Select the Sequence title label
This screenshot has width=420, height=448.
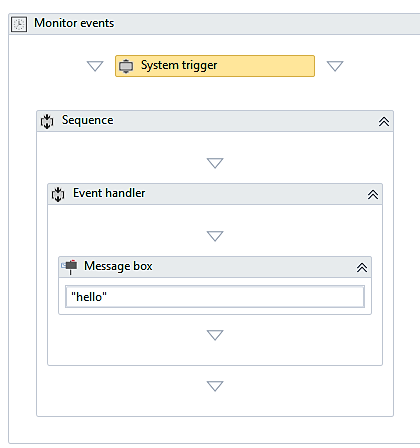coord(88,120)
